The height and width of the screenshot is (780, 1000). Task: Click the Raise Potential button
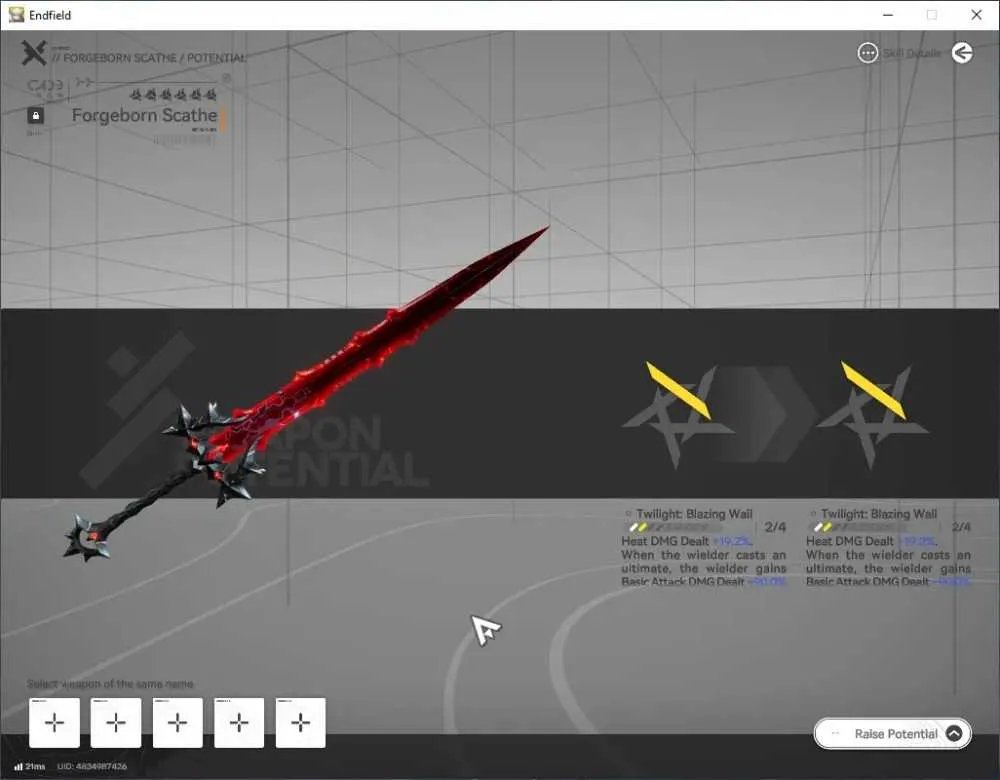[893, 733]
